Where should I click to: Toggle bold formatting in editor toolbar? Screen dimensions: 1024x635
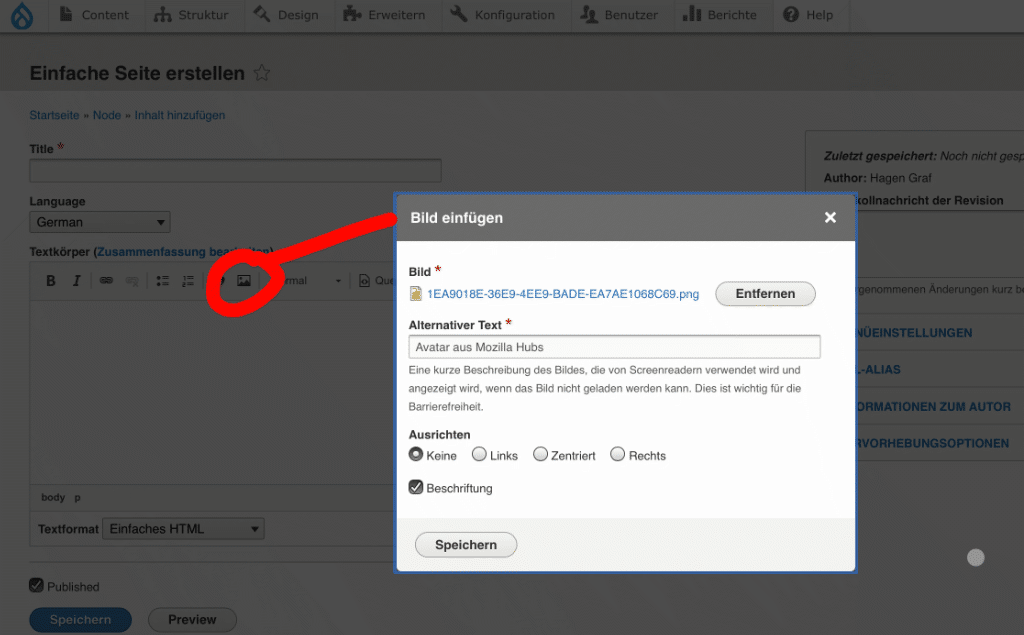tap(50, 281)
